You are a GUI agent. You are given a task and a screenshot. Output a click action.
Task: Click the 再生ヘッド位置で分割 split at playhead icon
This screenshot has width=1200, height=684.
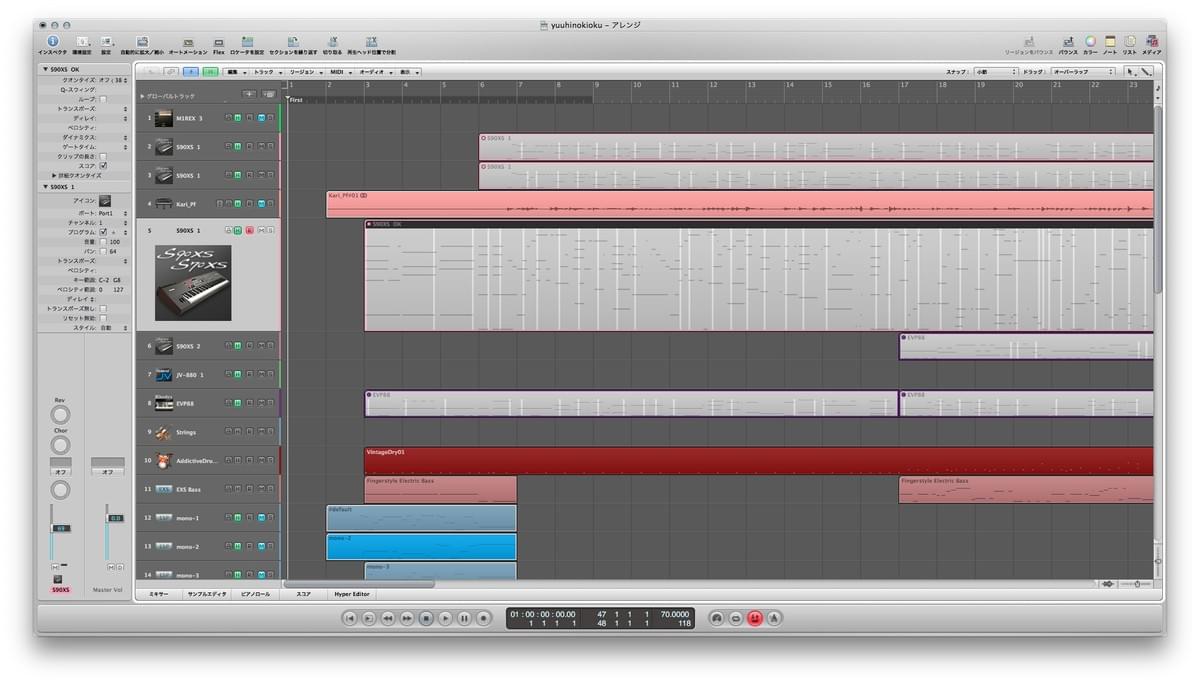371,42
